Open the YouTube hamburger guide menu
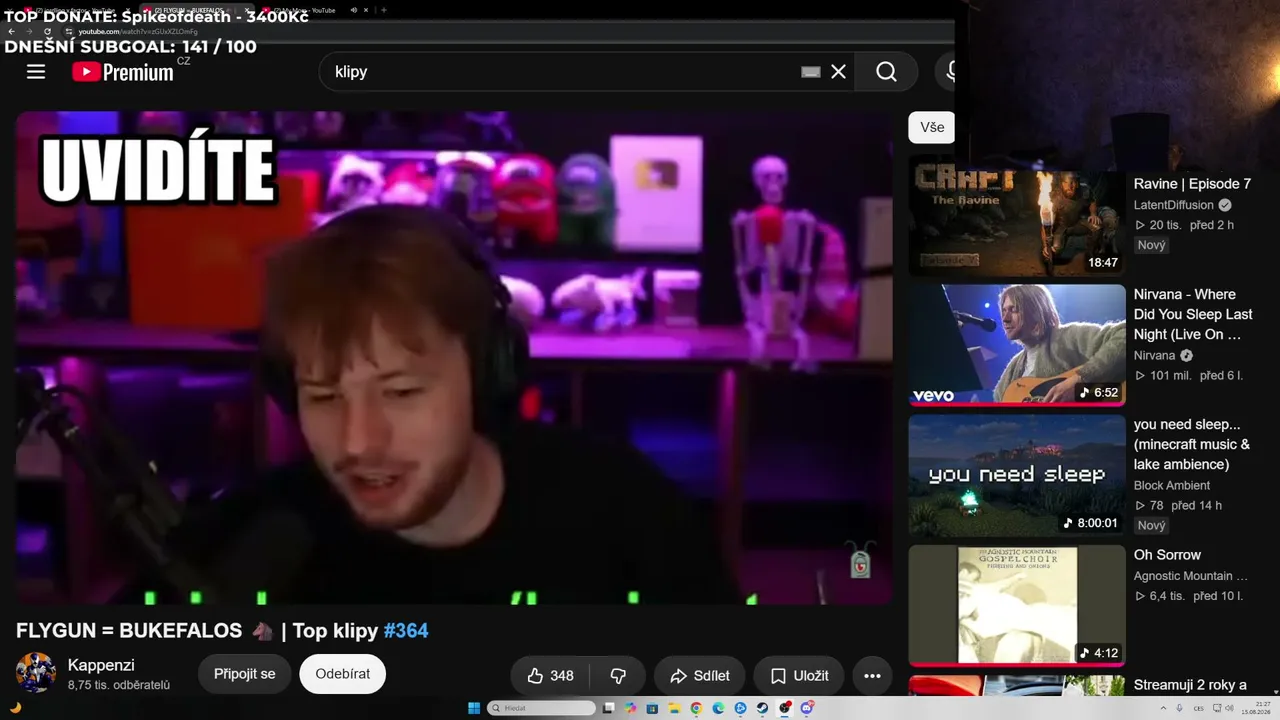This screenshot has width=1280, height=720. (36, 72)
